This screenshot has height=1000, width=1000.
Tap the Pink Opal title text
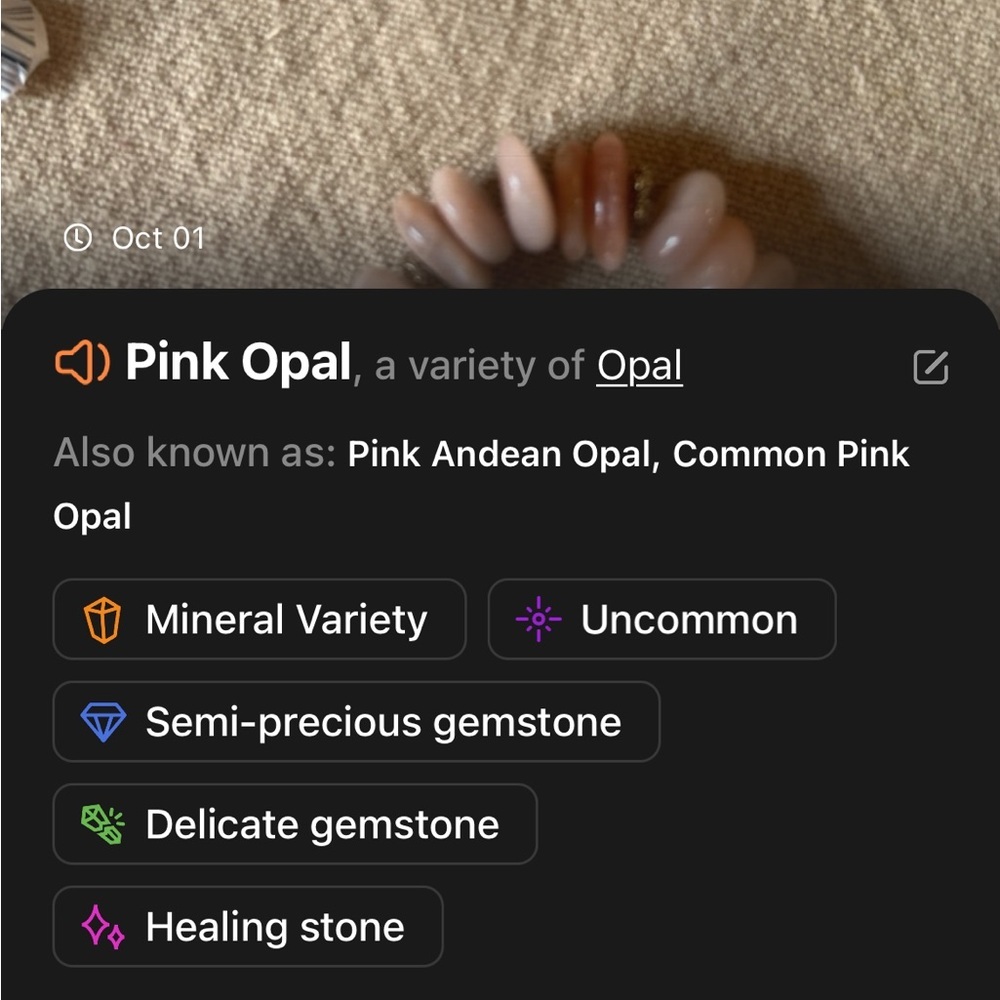[238, 362]
